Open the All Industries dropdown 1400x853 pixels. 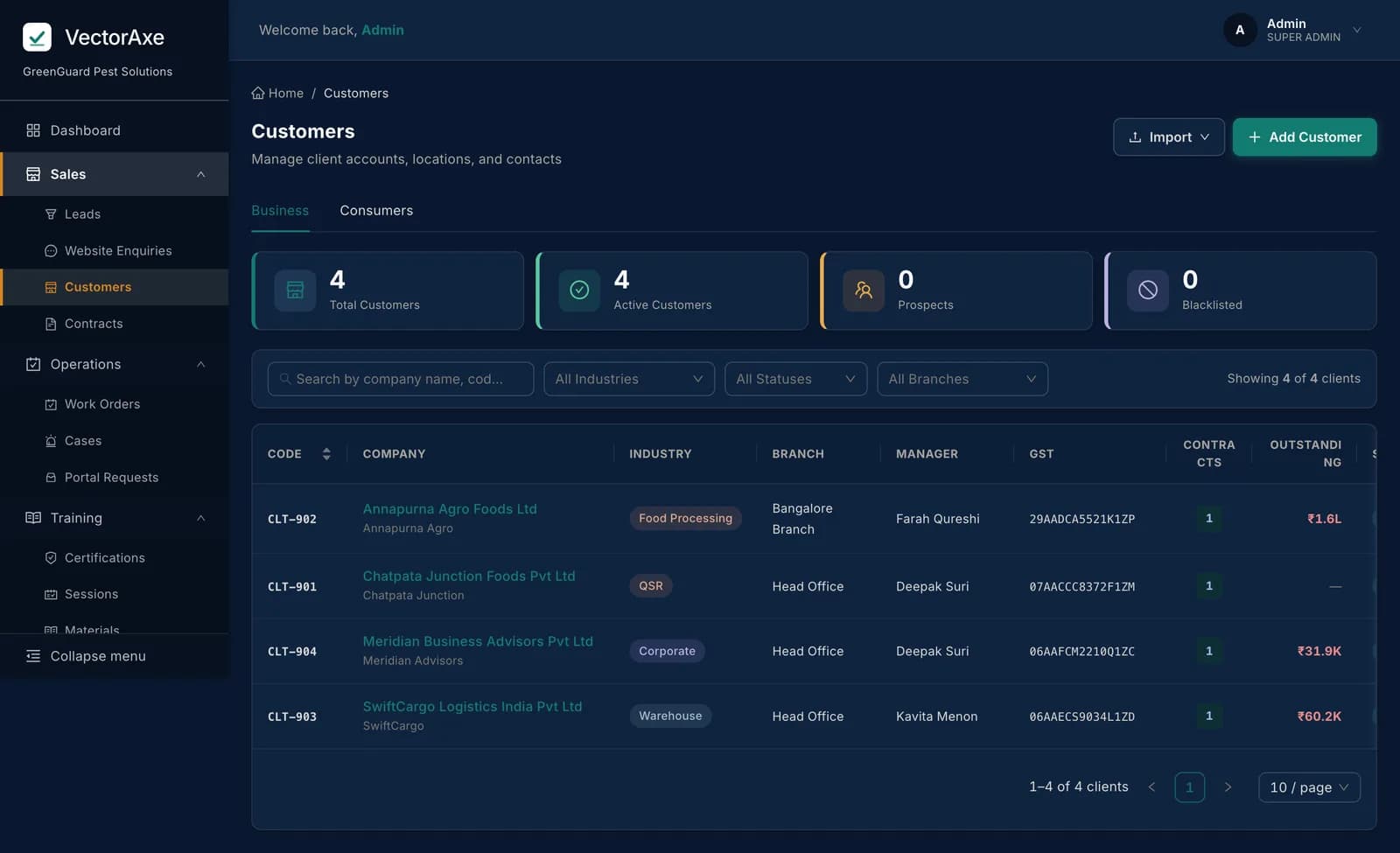click(629, 379)
